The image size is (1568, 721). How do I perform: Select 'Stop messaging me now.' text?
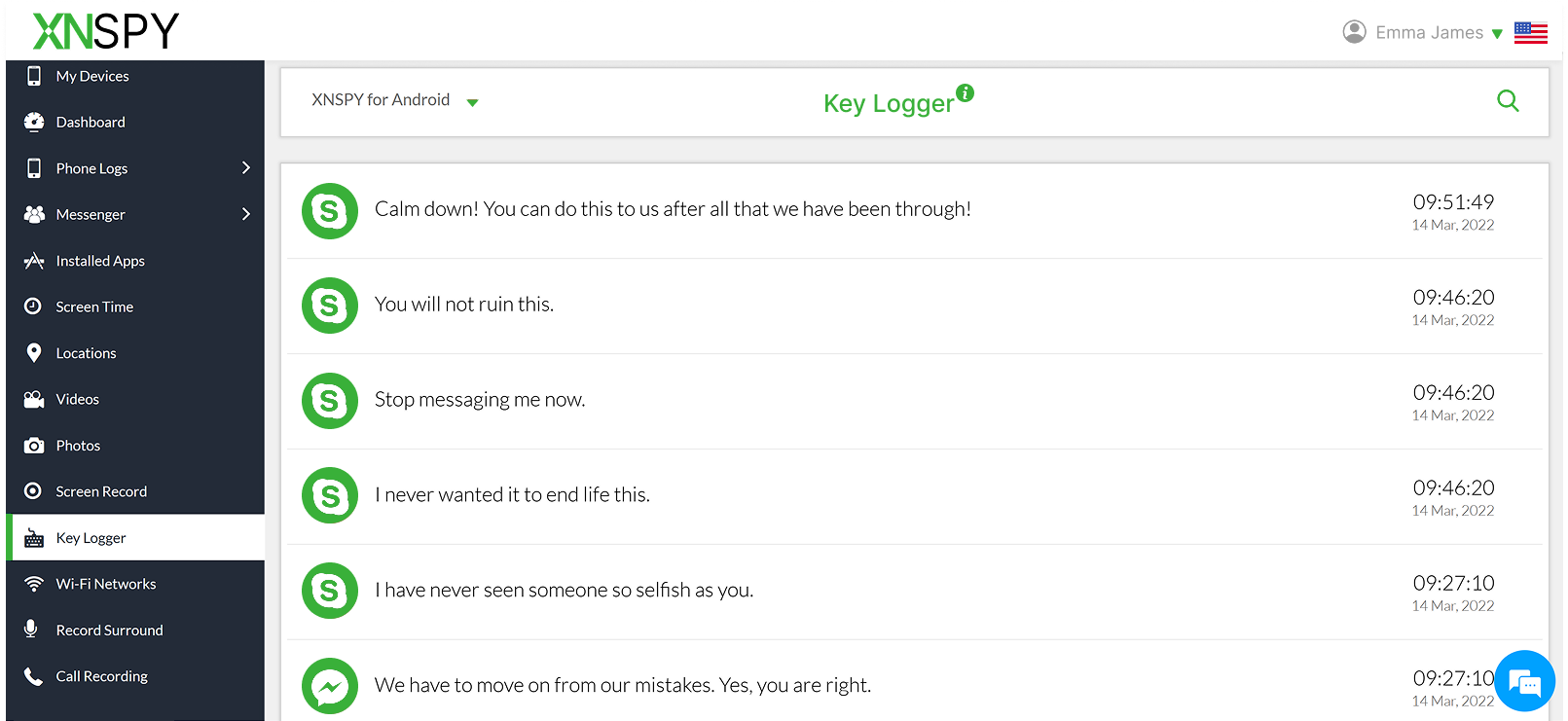pyautogui.click(x=480, y=400)
